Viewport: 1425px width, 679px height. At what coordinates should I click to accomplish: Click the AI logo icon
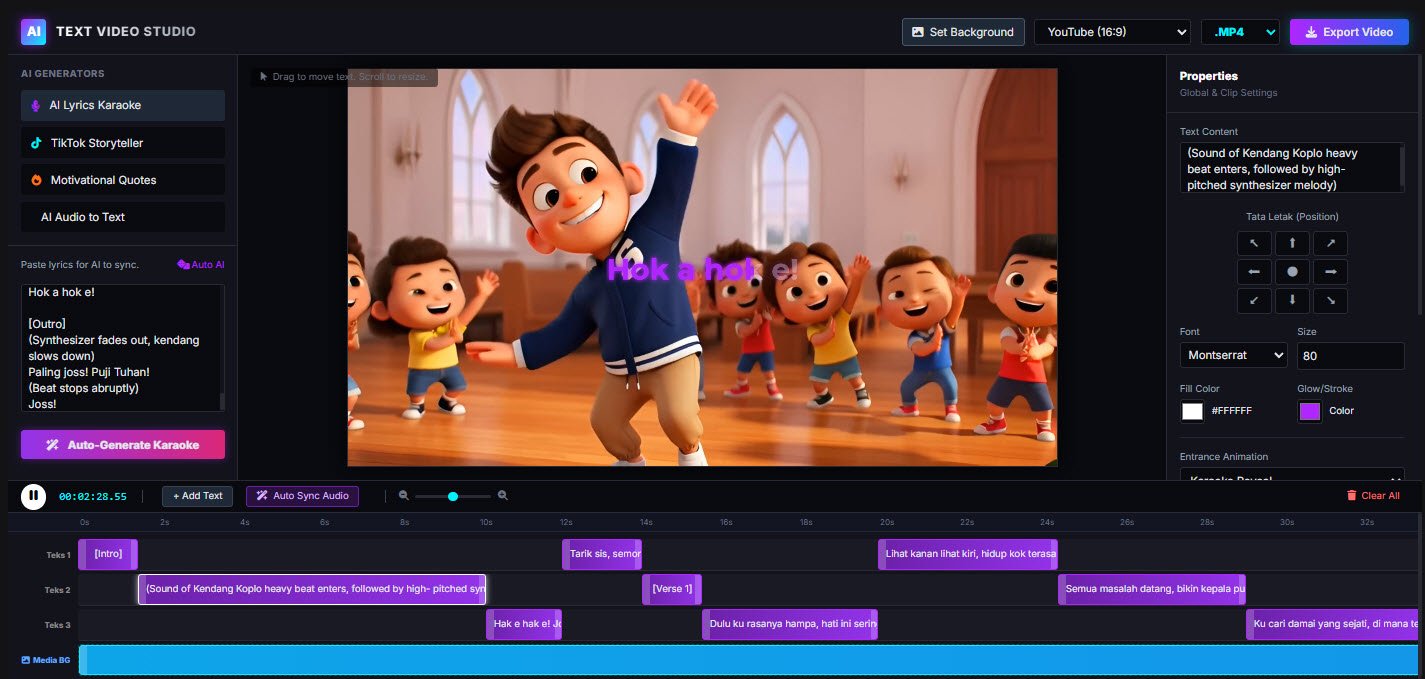click(33, 31)
